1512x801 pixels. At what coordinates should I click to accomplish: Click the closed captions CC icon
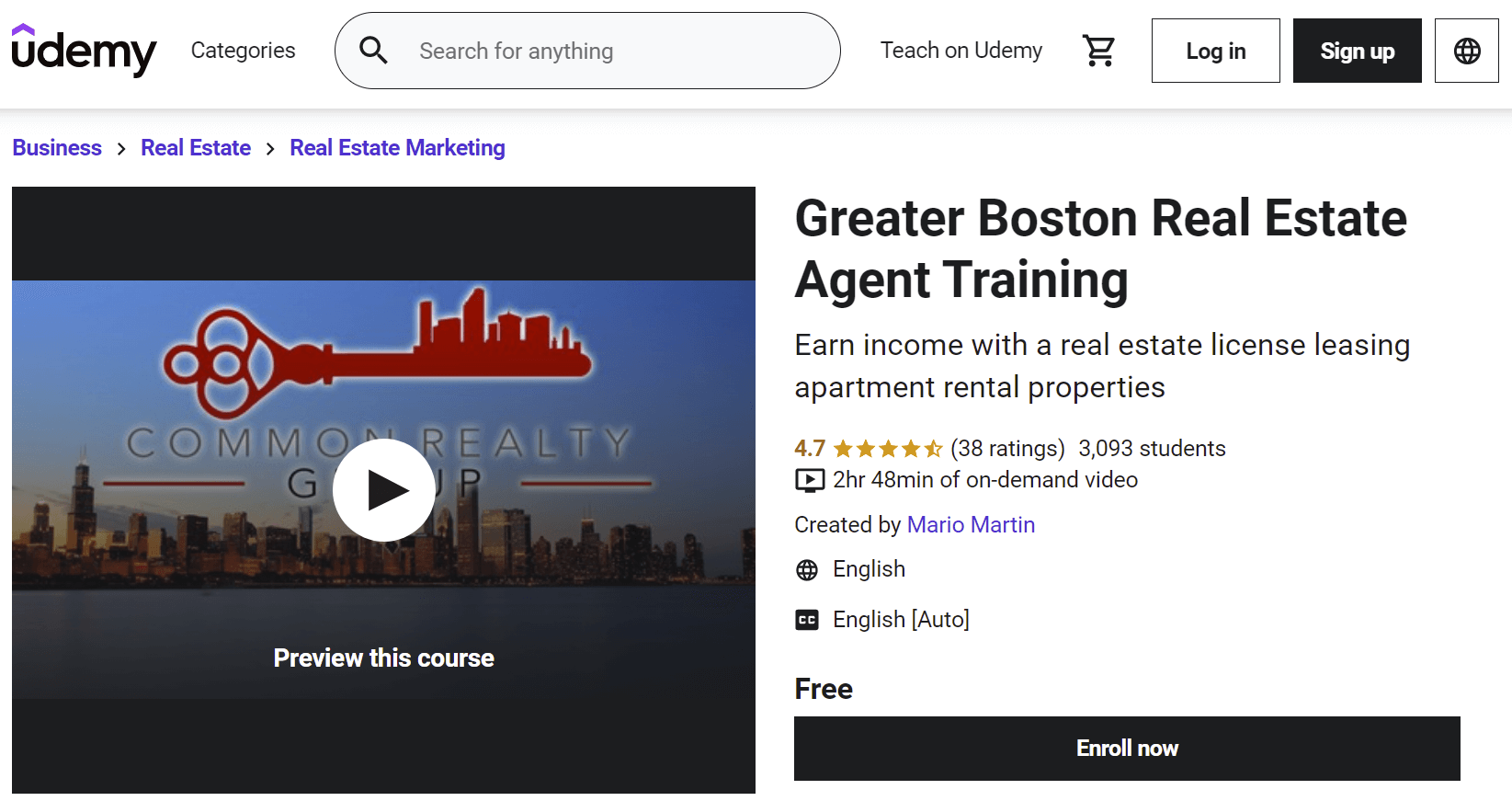pyautogui.click(x=807, y=620)
